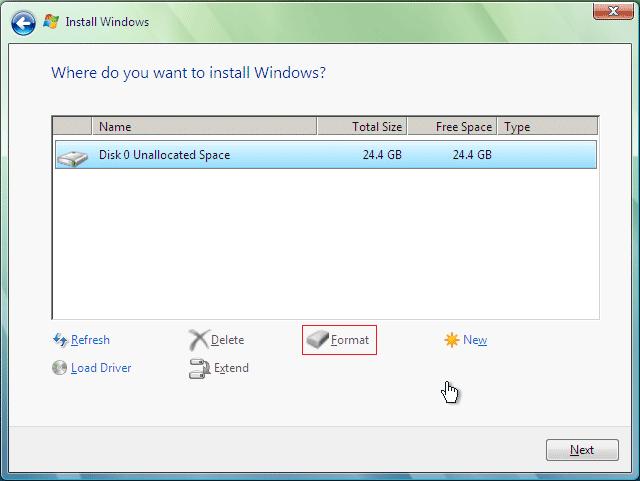
Task: Click the Load Driver disc icon
Action: click(x=60, y=367)
